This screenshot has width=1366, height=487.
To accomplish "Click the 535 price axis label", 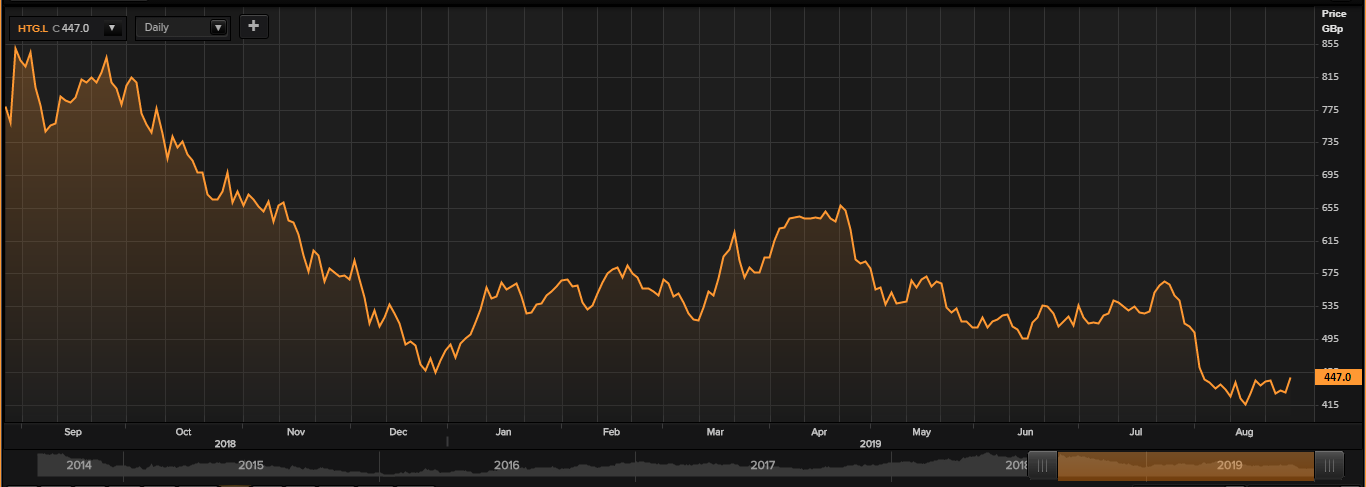I will (1330, 306).
